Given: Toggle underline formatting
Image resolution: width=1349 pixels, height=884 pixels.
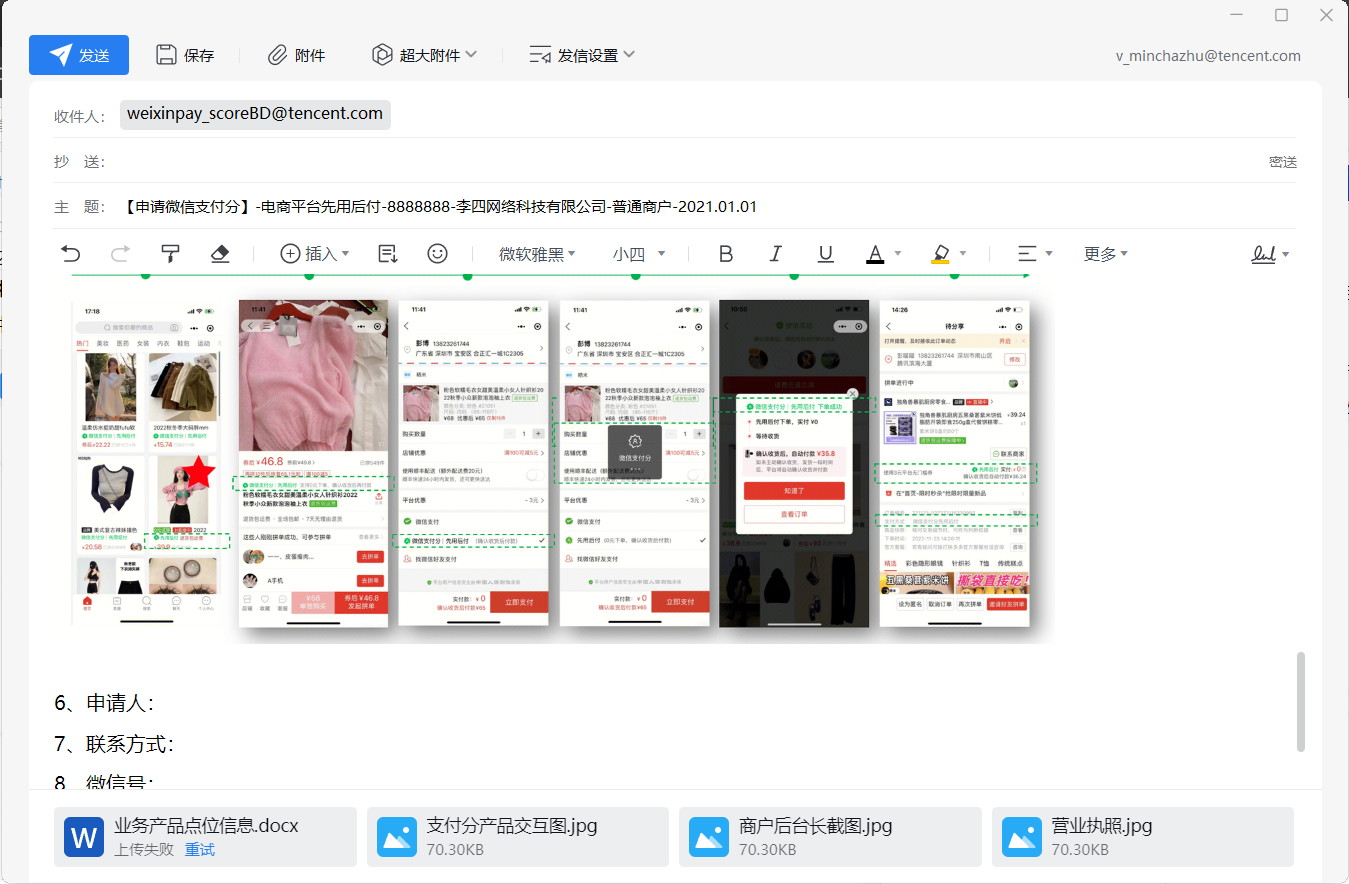Looking at the screenshot, I should [x=825, y=254].
